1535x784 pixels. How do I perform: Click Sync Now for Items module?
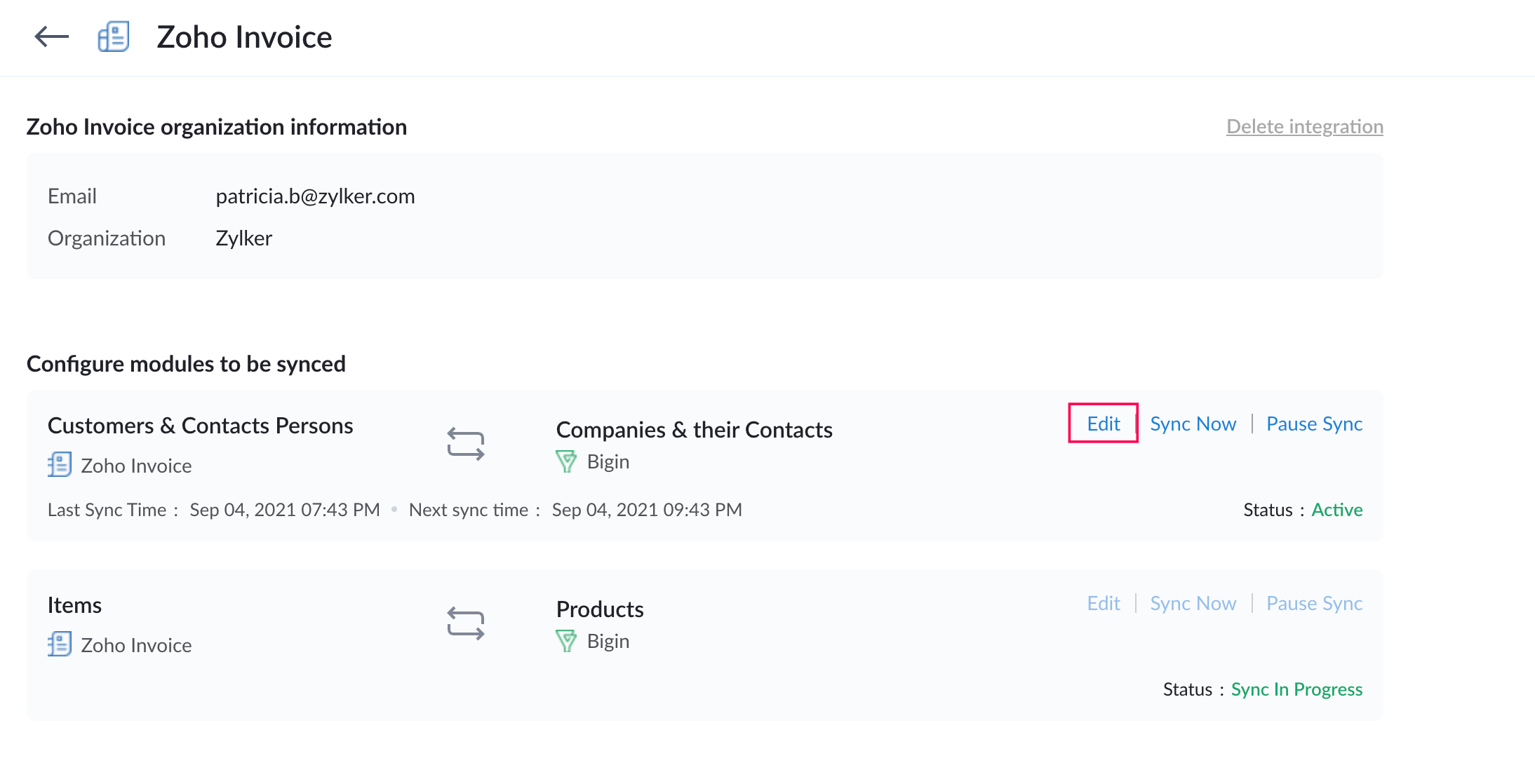click(1193, 603)
